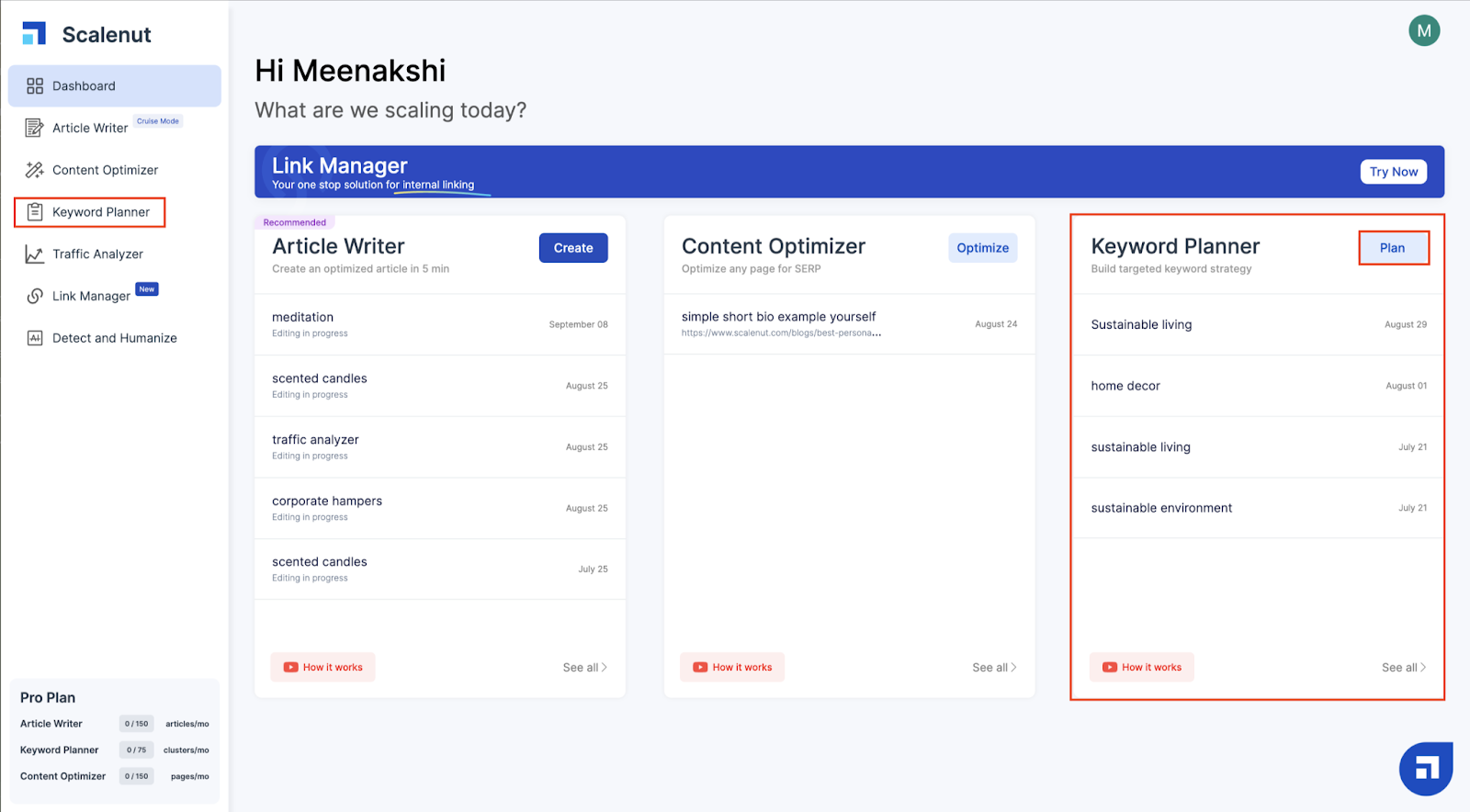Open the home decor keyword plan
This screenshot has width=1470, height=812.
[x=1259, y=386]
